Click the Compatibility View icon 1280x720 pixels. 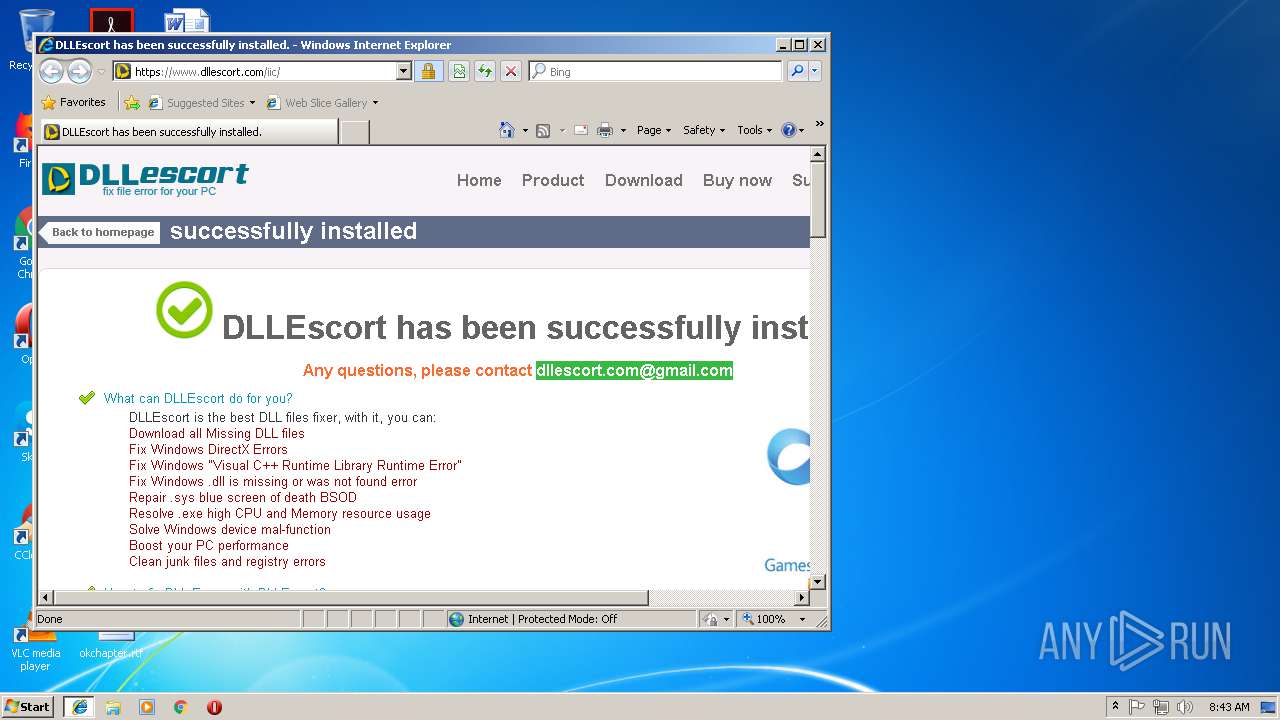(458, 71)
